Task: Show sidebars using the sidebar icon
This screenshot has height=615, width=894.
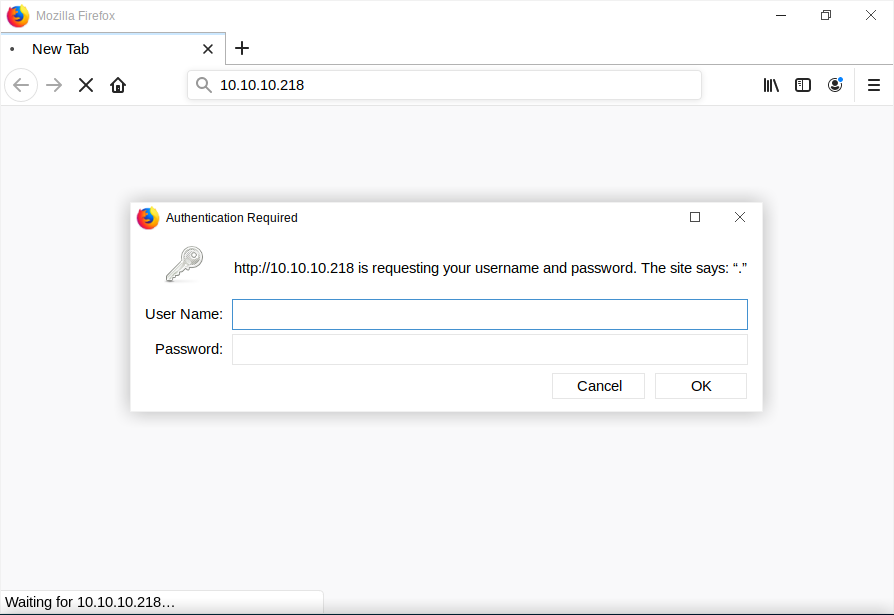Action: (x=803, y=85)
